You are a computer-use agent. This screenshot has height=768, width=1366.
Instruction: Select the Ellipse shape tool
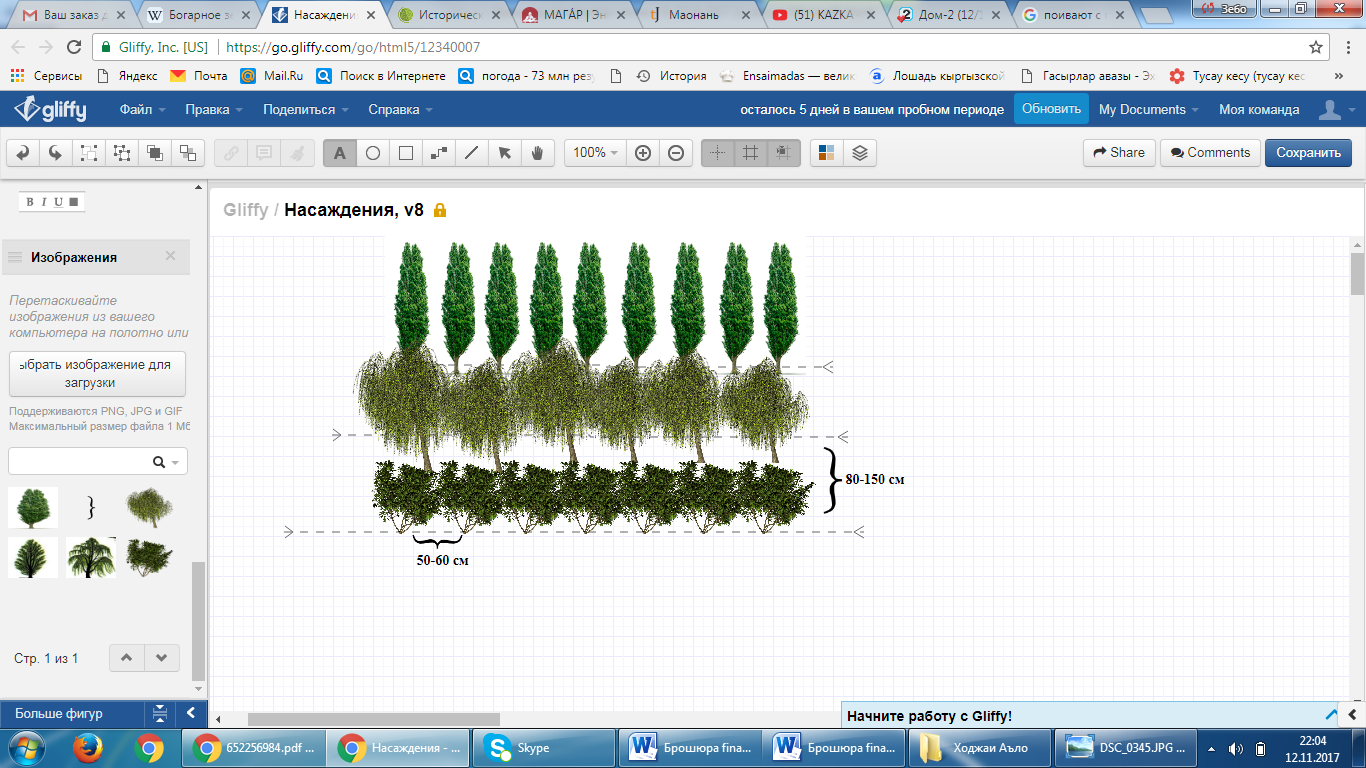372,153
